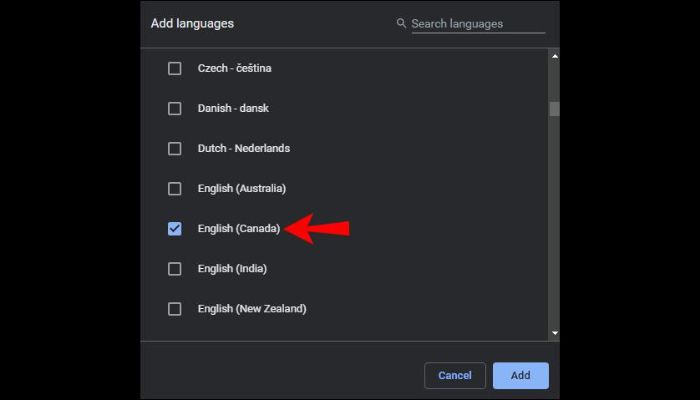This screenshot has height=400, width=700.
Task: Cancel adding languages
Action: 455,375
